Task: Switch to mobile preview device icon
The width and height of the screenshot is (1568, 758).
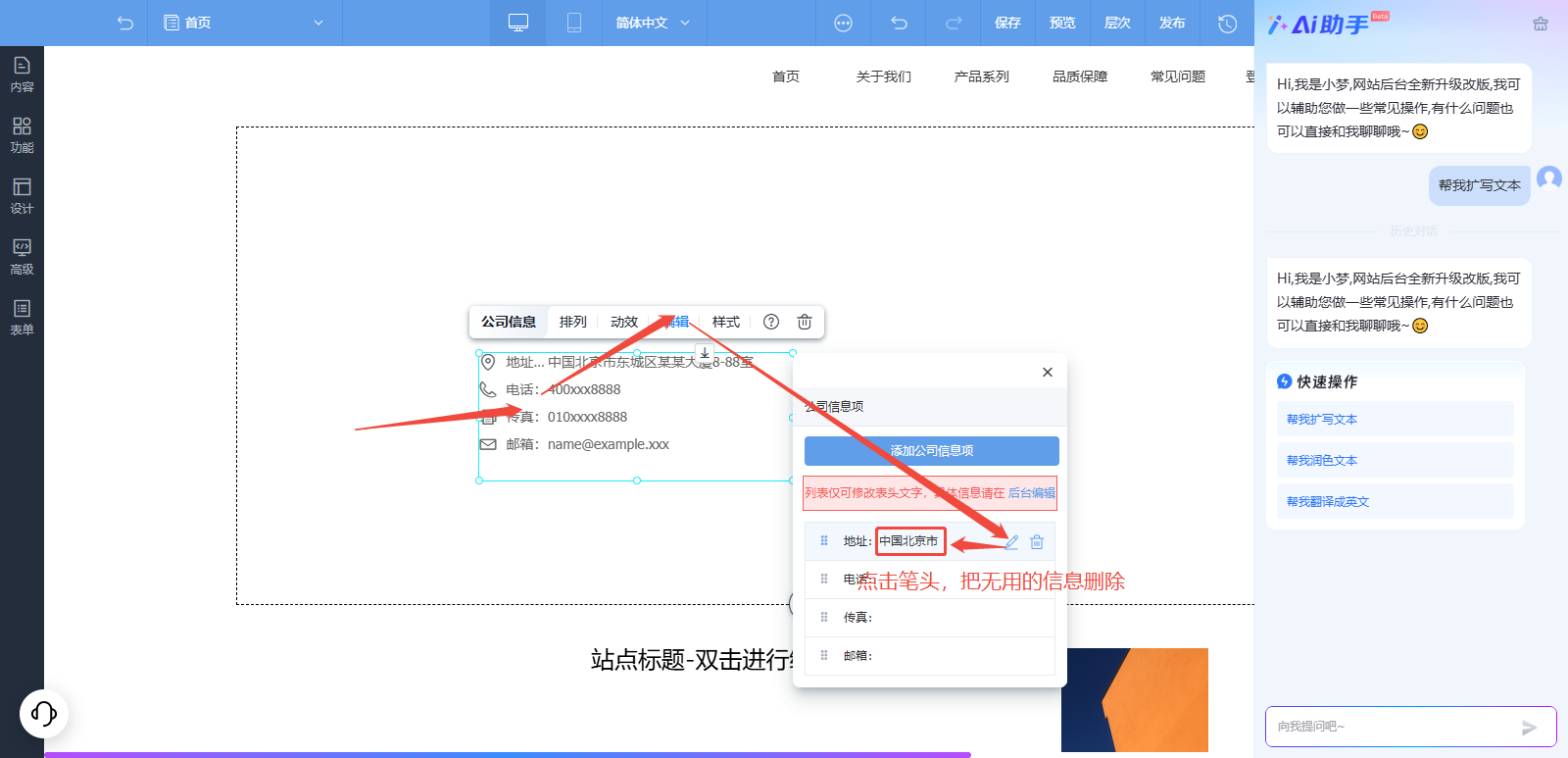Action: pyautogui.click(x=574, y=23)
